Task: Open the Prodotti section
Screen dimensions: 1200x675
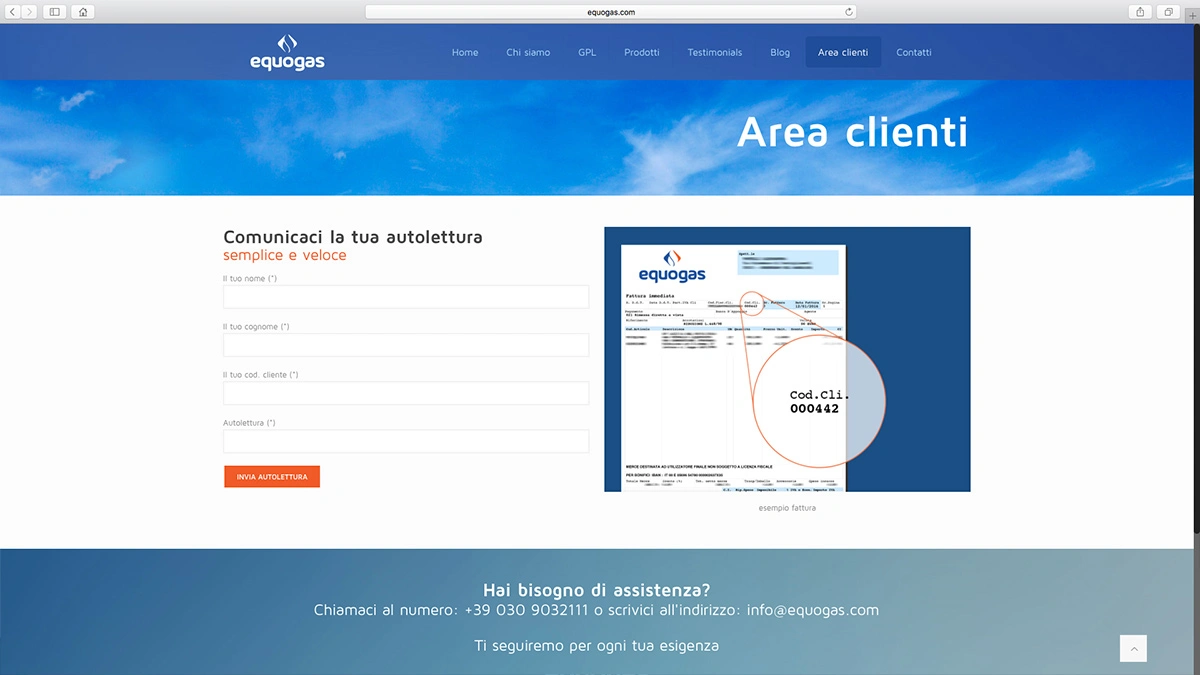Action: click(642, 52)
